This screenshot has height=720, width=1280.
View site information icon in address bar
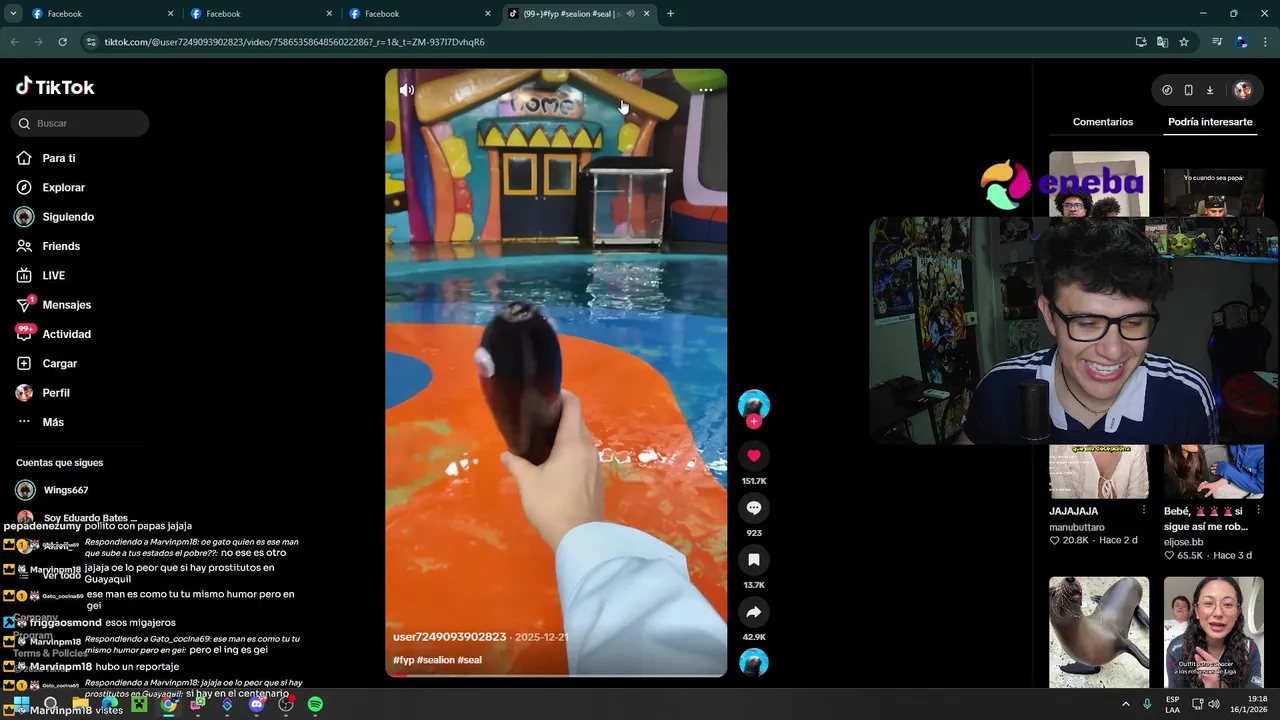(x=91, y=42)
